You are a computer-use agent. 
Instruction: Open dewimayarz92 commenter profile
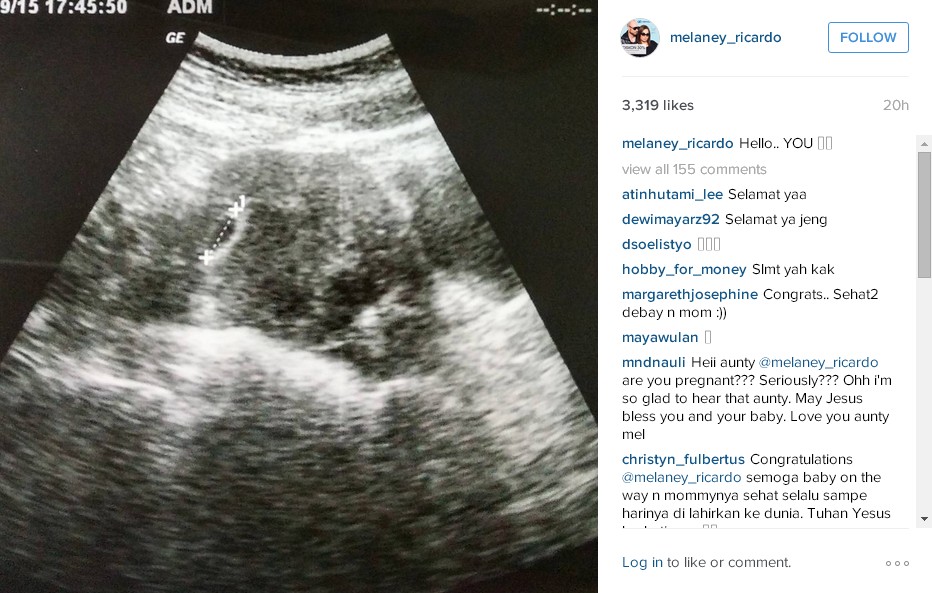pyautogui.click(x=670, y=219)
